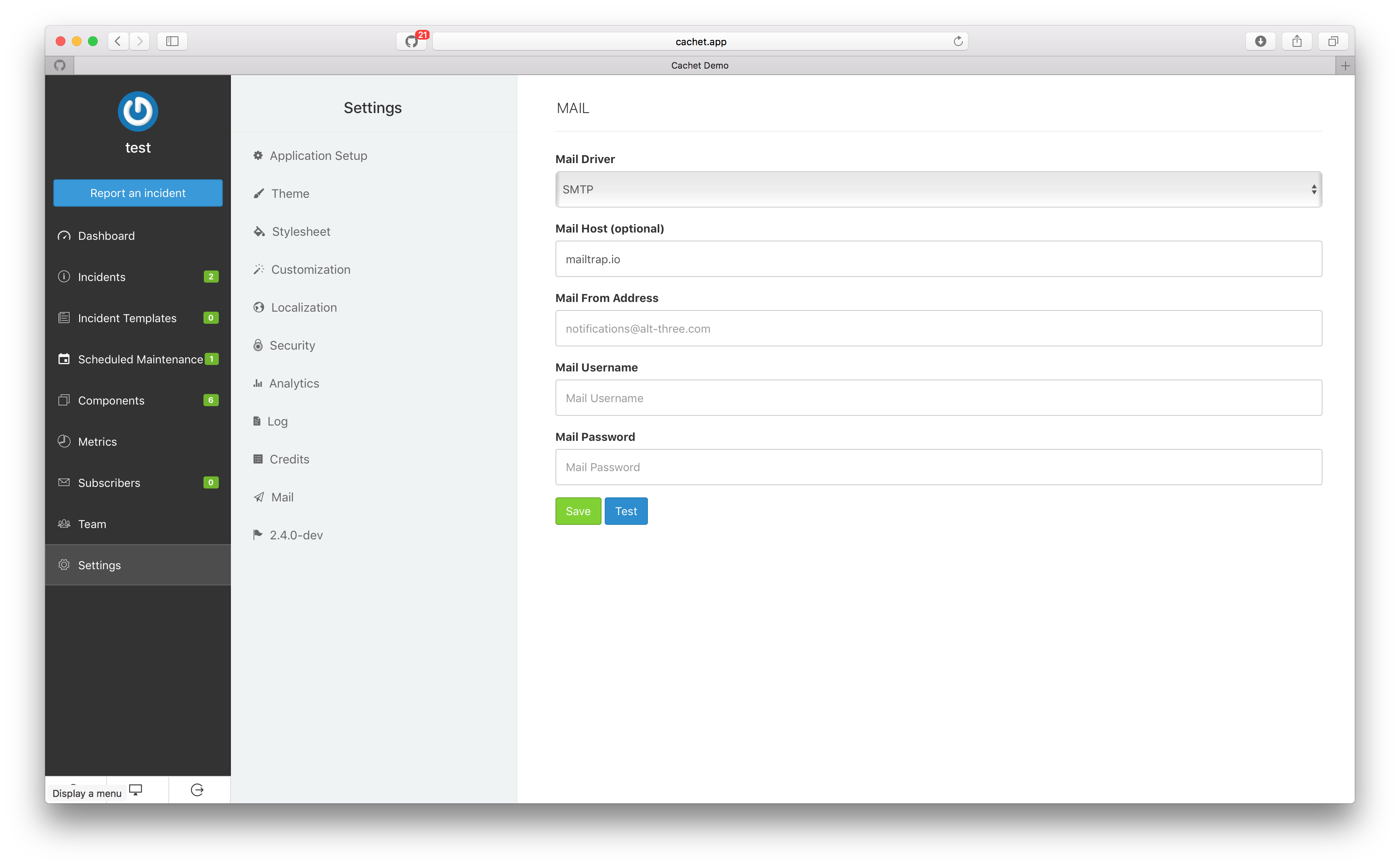Click the Mail From Address field

click(938, 328)
